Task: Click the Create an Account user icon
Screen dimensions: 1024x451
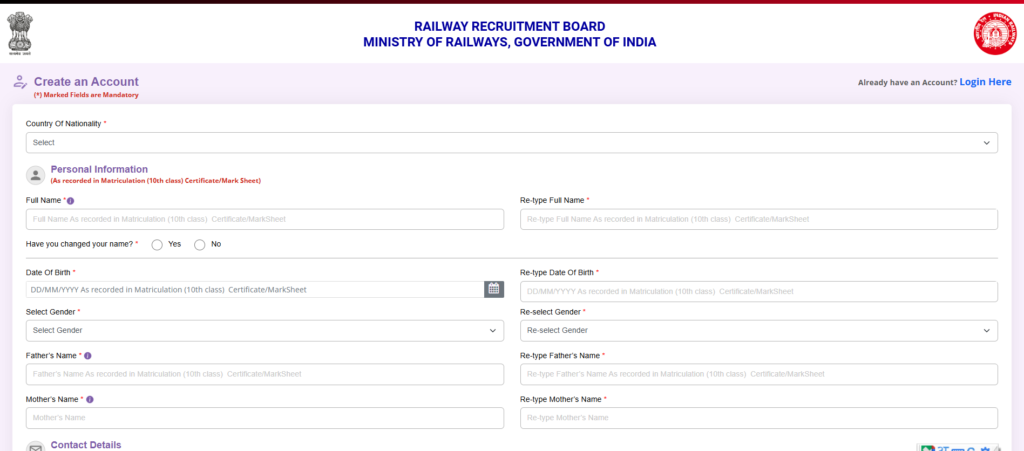Action: tap(20, 82)
